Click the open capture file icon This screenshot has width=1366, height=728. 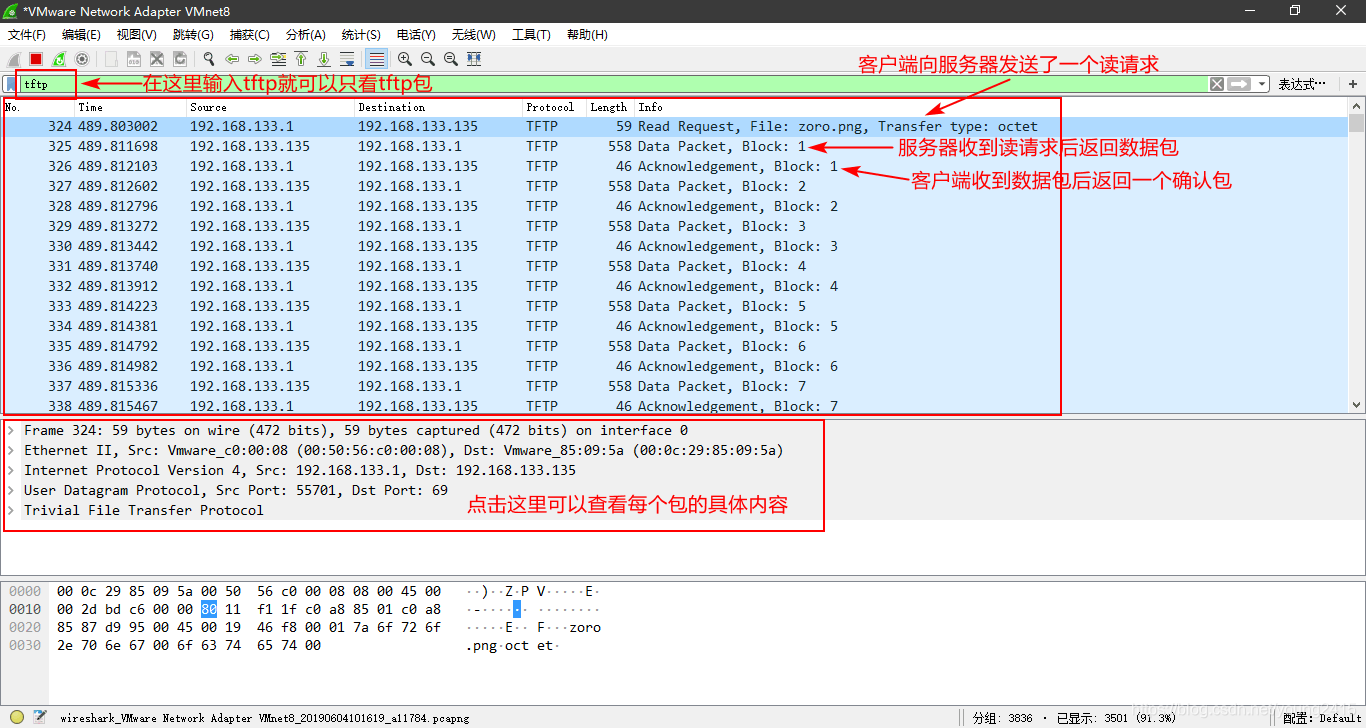(111, 59)
